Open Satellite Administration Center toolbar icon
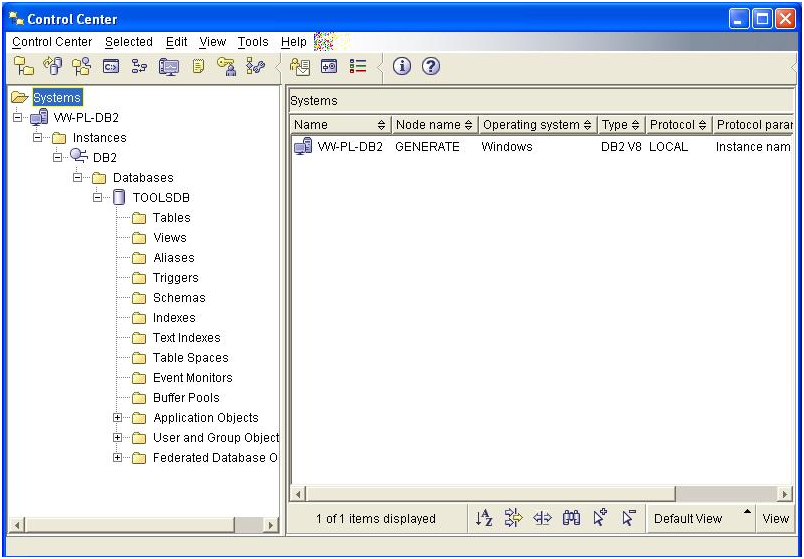This screenshot has height=559, width=804. (x=82, y=66)
